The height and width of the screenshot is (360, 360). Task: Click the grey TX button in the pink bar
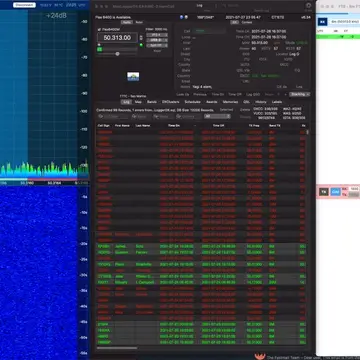pyautogui.click(x=324, y=192)
